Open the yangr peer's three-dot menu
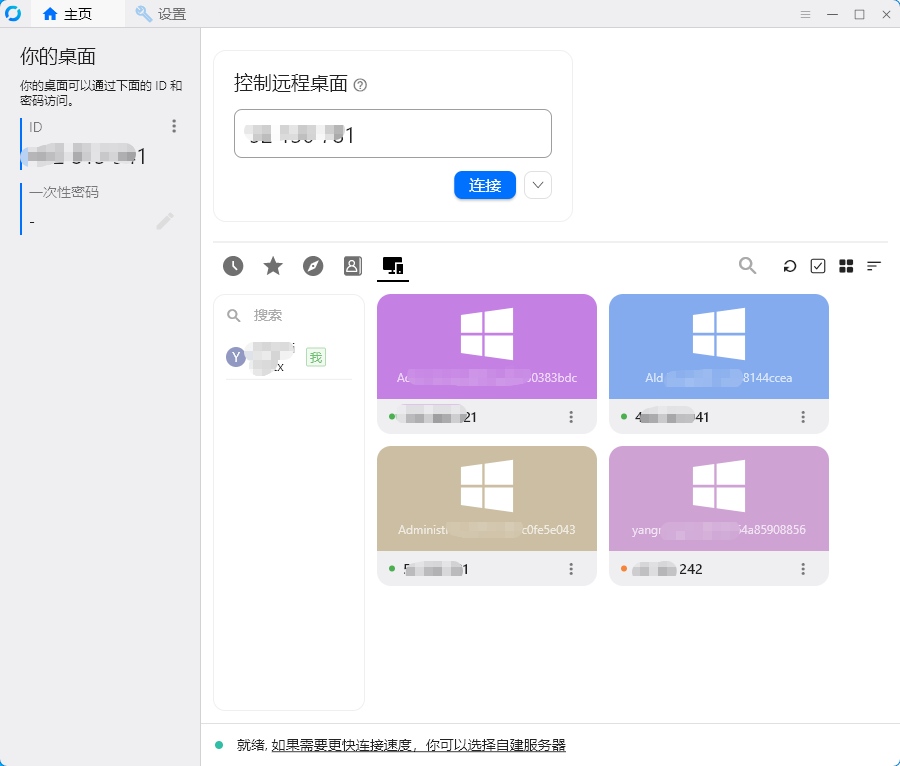 (803, 568)
